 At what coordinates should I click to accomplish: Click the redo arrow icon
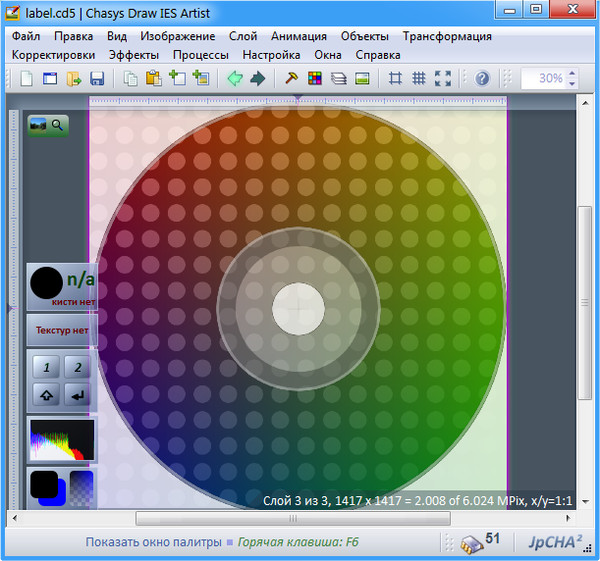(x=258, y=79)
